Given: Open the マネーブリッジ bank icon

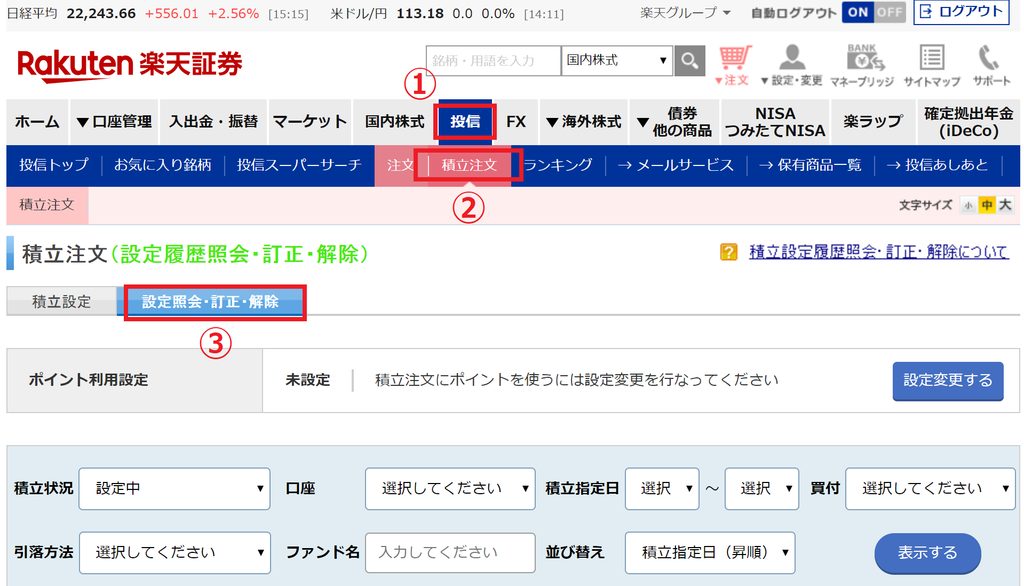Looking at the screenshot, I should 861,65.
